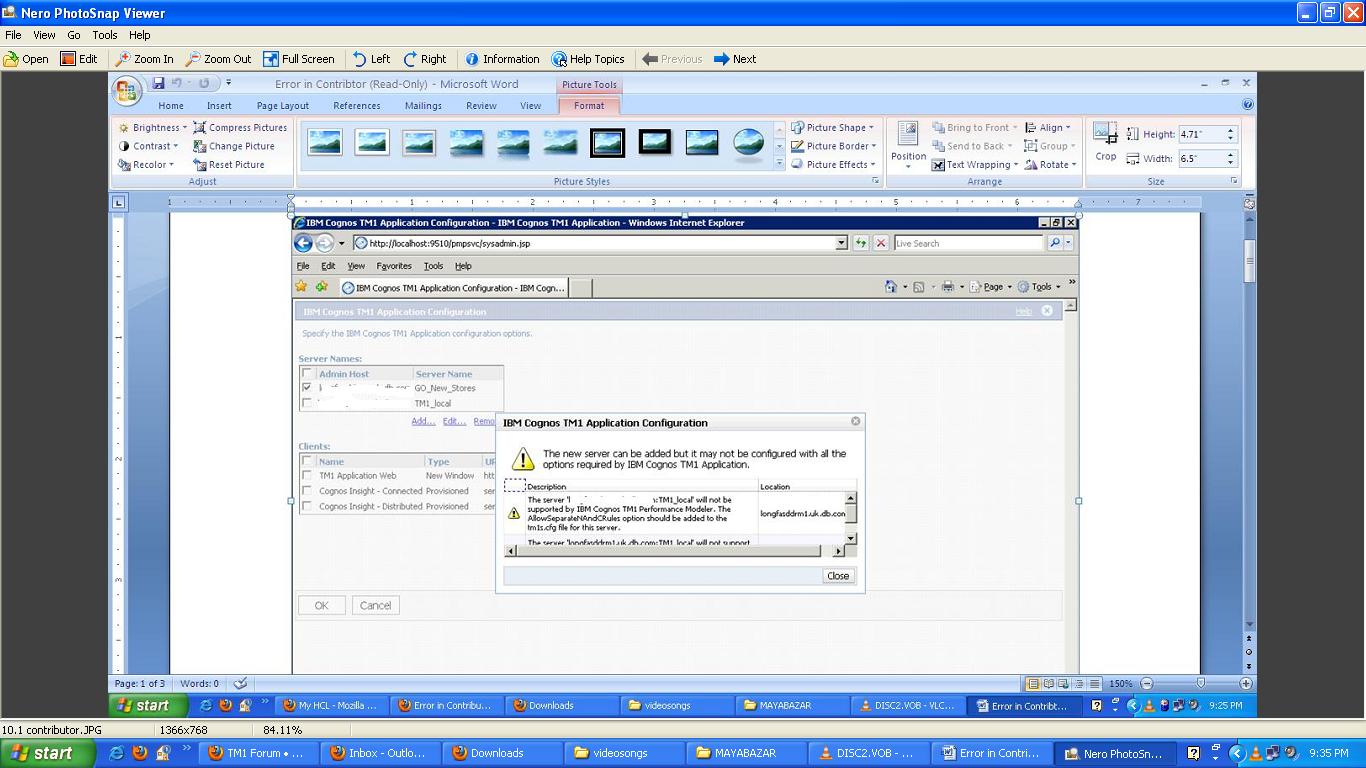Image resolution: width=1366 pixels, height=768 pixels.
Task: Click the 1366x768 dimensions in status bar
Action: 184,730
